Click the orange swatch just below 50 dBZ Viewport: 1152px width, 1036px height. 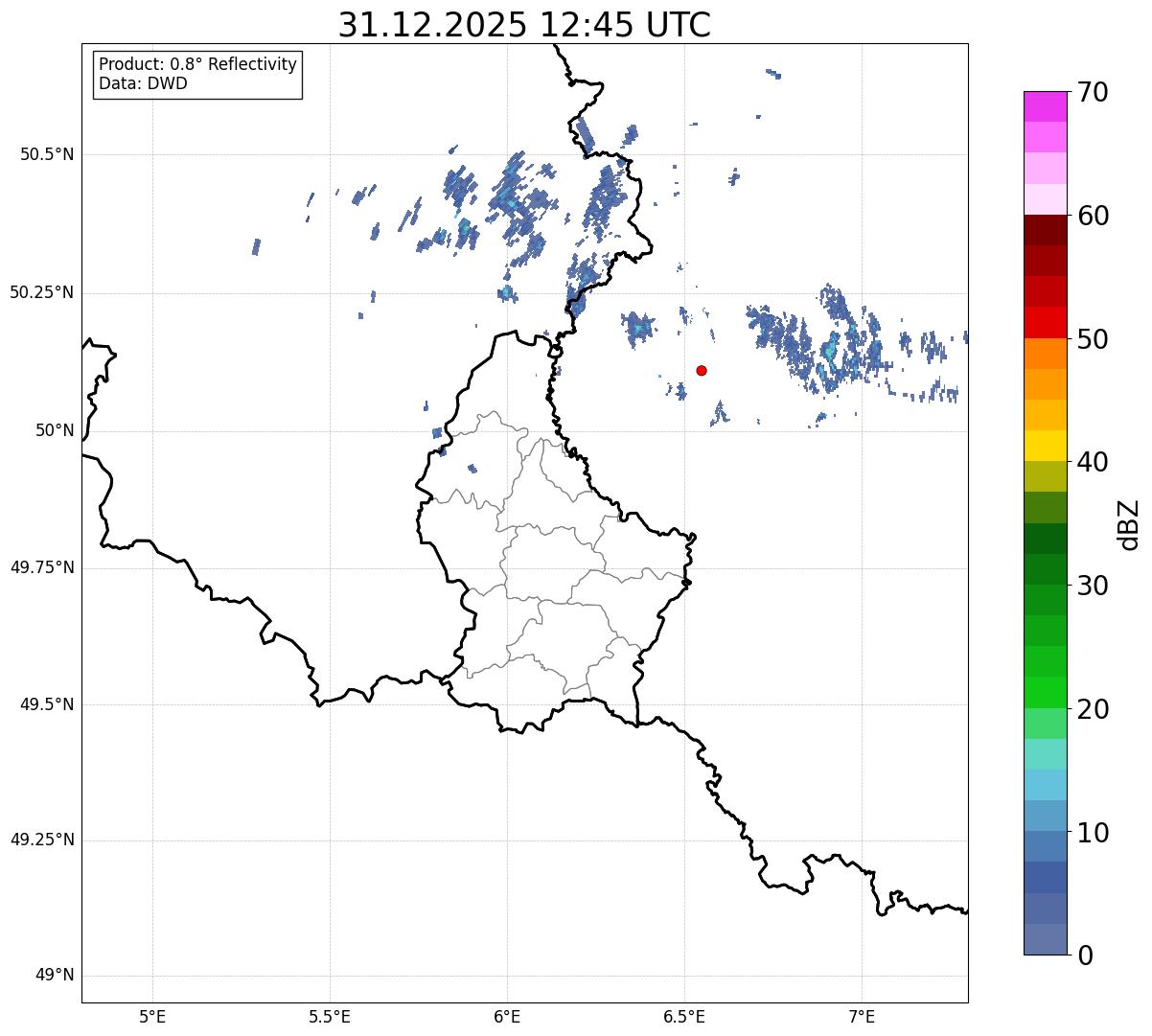pos(1045,354)
